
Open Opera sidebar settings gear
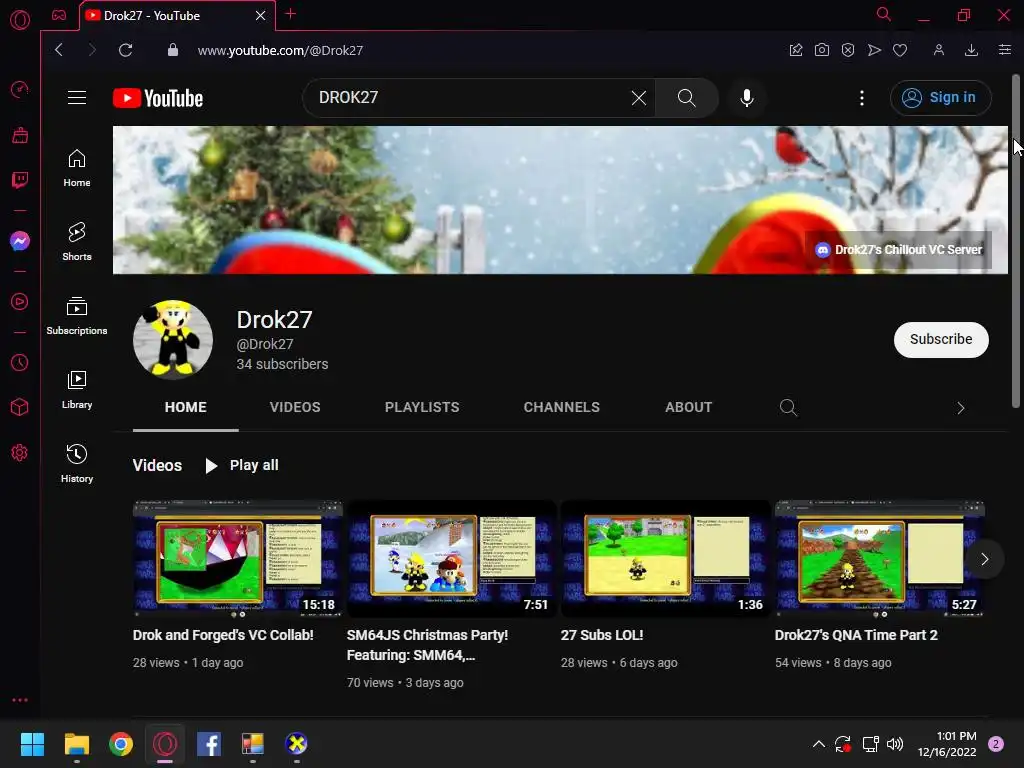20,453
